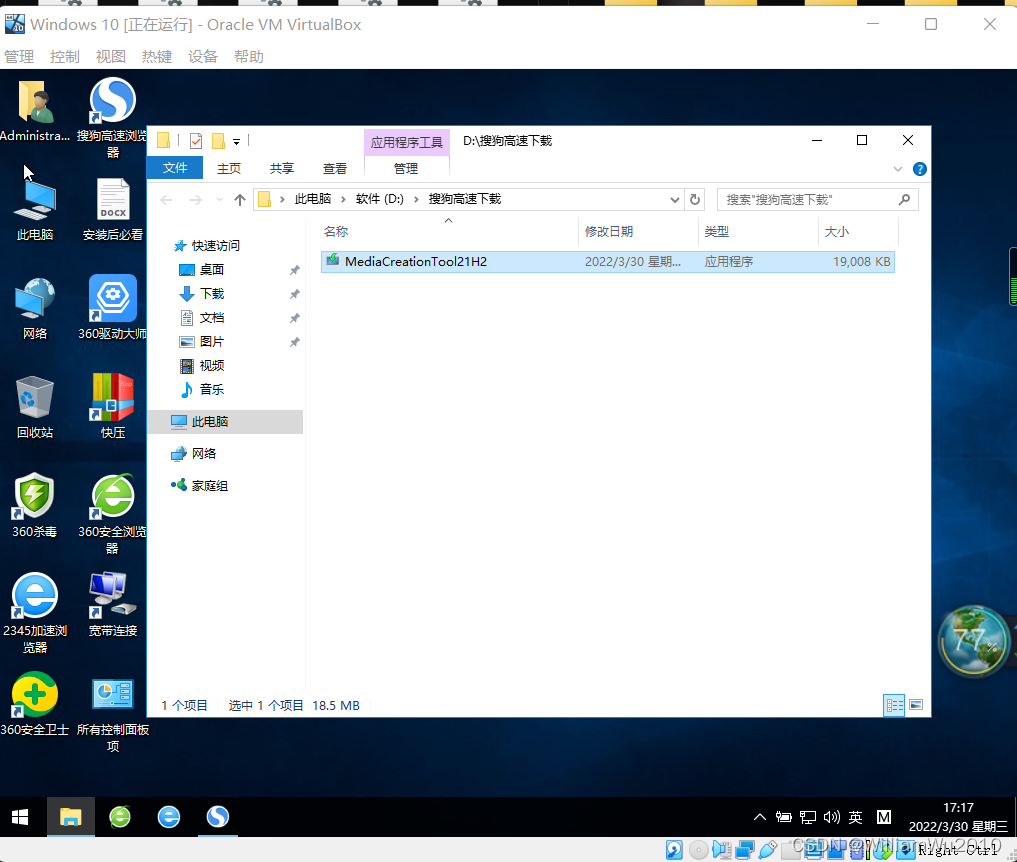The height and width of the screenshot is (862, 1017).
Task: Open Customize Quick Access Toolbar dropdown
Action: [x=237, y=141]
